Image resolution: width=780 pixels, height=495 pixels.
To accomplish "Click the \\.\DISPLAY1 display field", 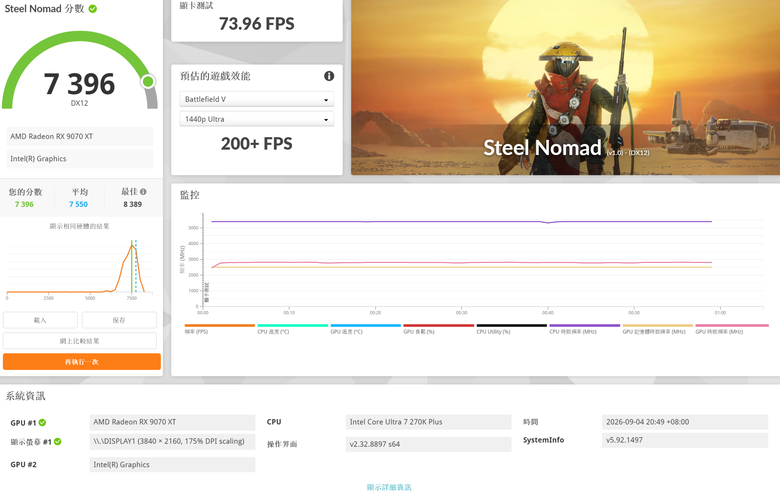I will click(x=172, y=441).
